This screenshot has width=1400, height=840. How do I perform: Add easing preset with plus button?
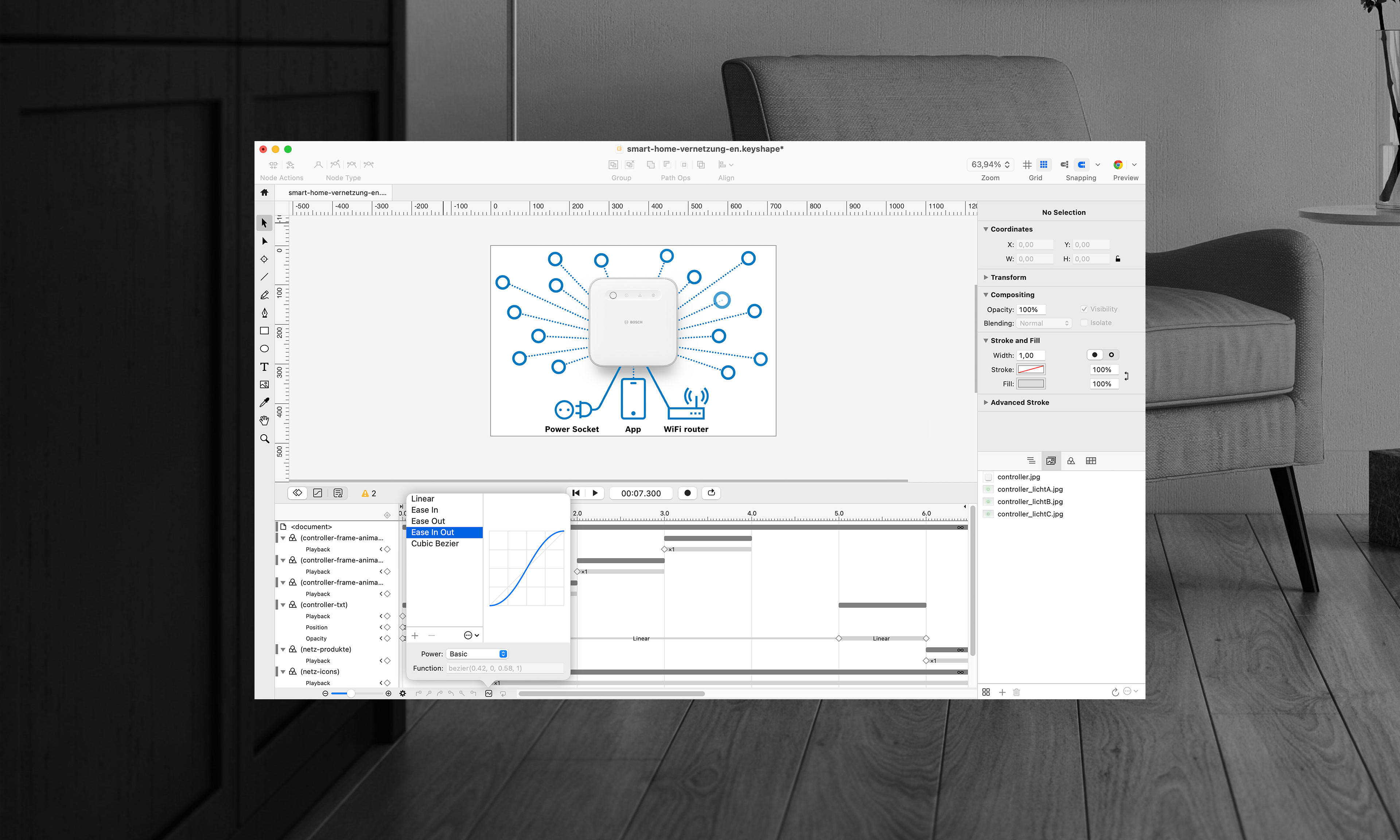415,636
